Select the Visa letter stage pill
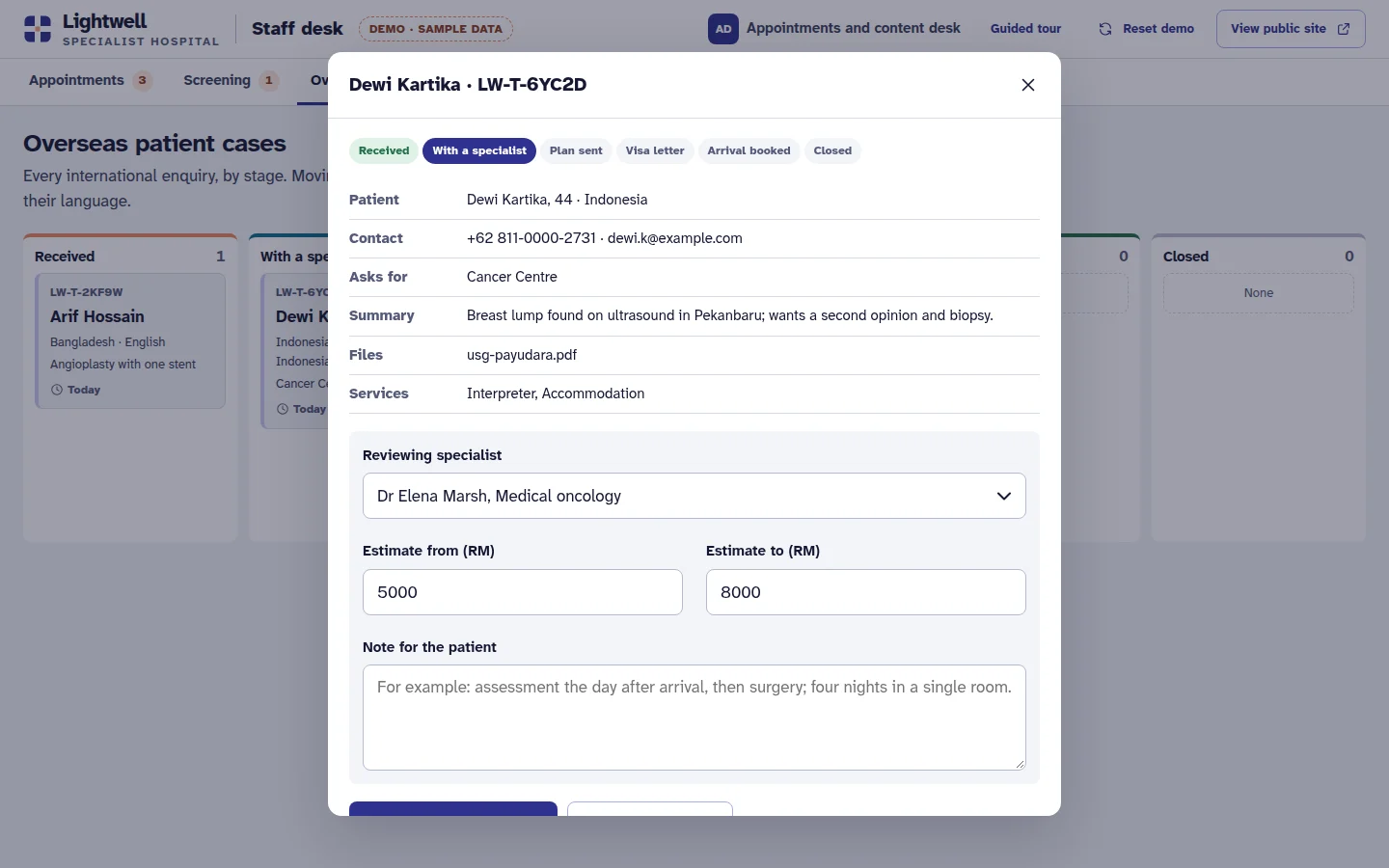This screenshot has height=868, width=1389. (x=655, y=150)
